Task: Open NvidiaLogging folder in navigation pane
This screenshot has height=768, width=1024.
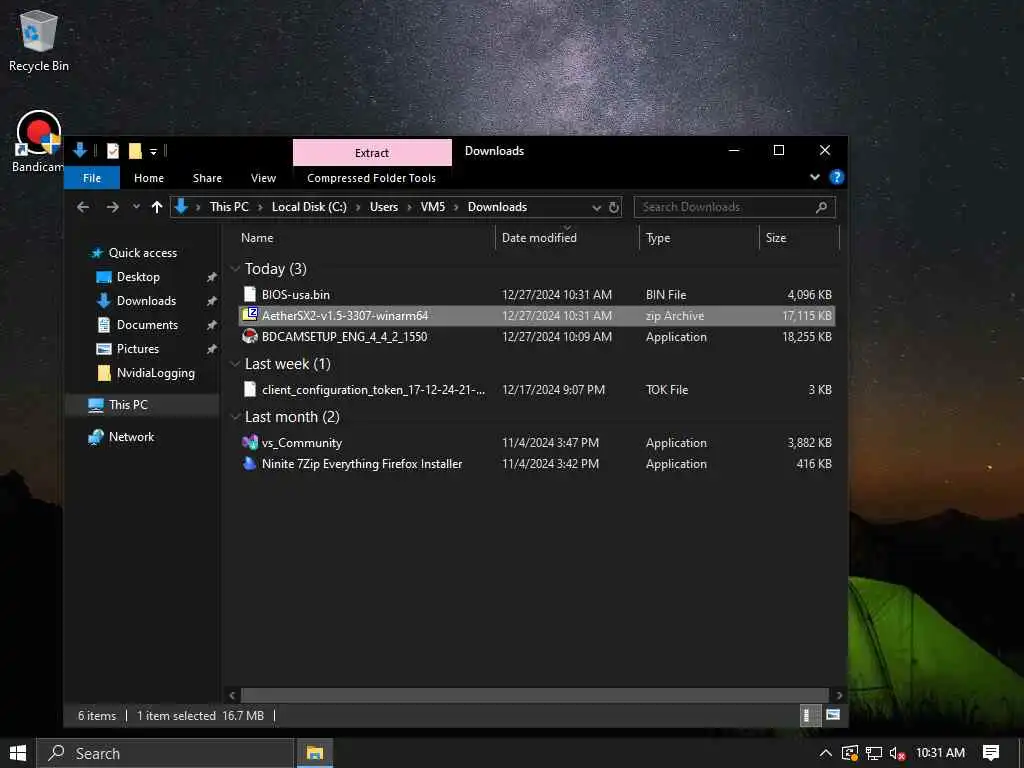Action: (x=155, y=373)
